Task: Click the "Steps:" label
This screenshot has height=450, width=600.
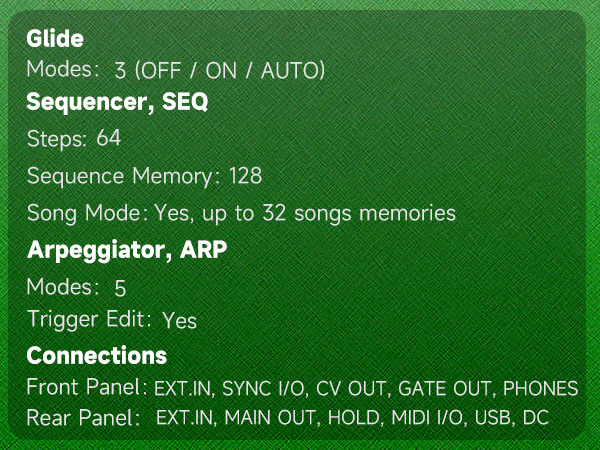Action: (58, 139)
